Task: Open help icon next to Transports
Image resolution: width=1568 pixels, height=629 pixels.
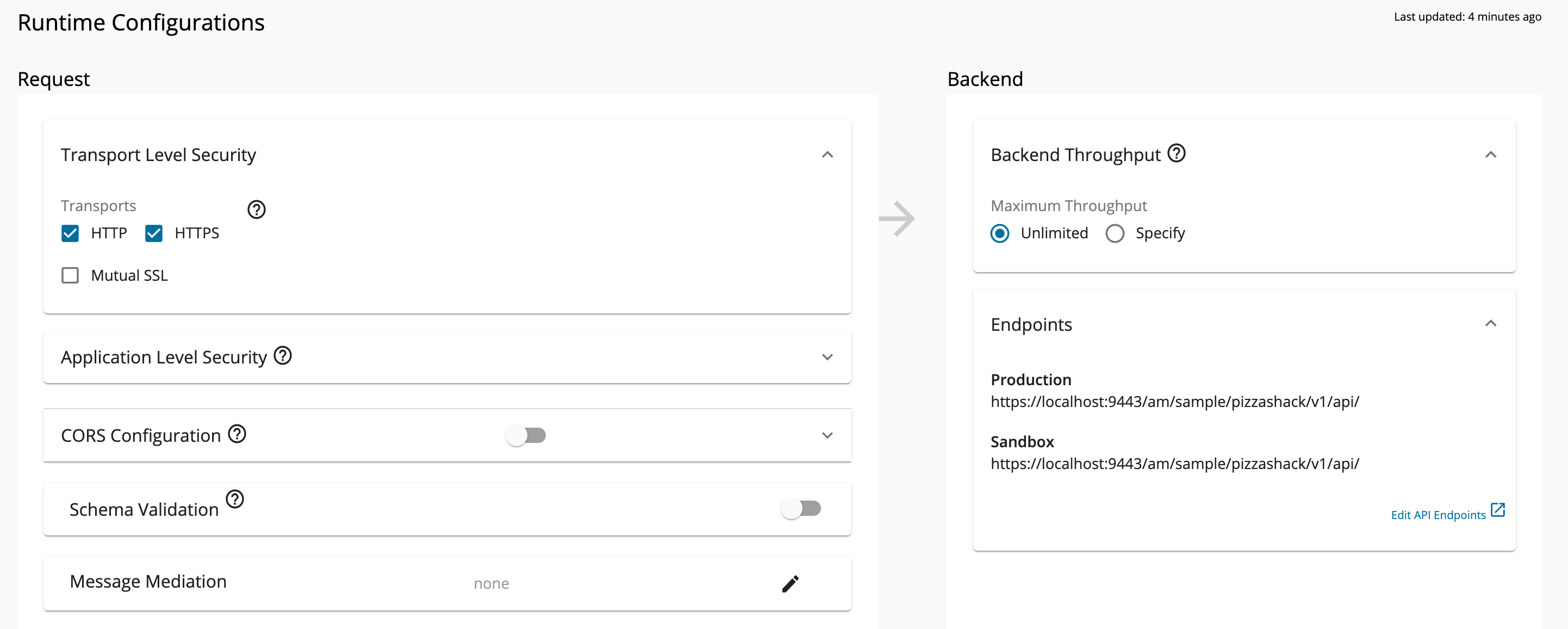Action: coord(256,209)
